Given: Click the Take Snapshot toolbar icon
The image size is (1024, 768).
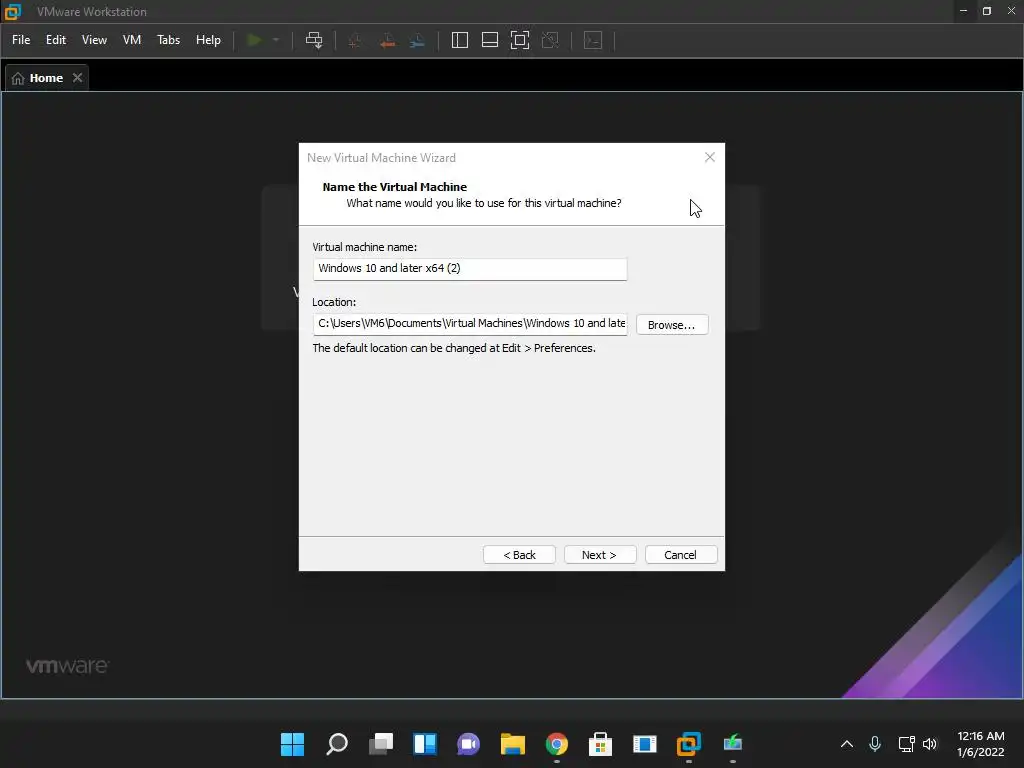Looking at the screenshot, I should point(355,40).
